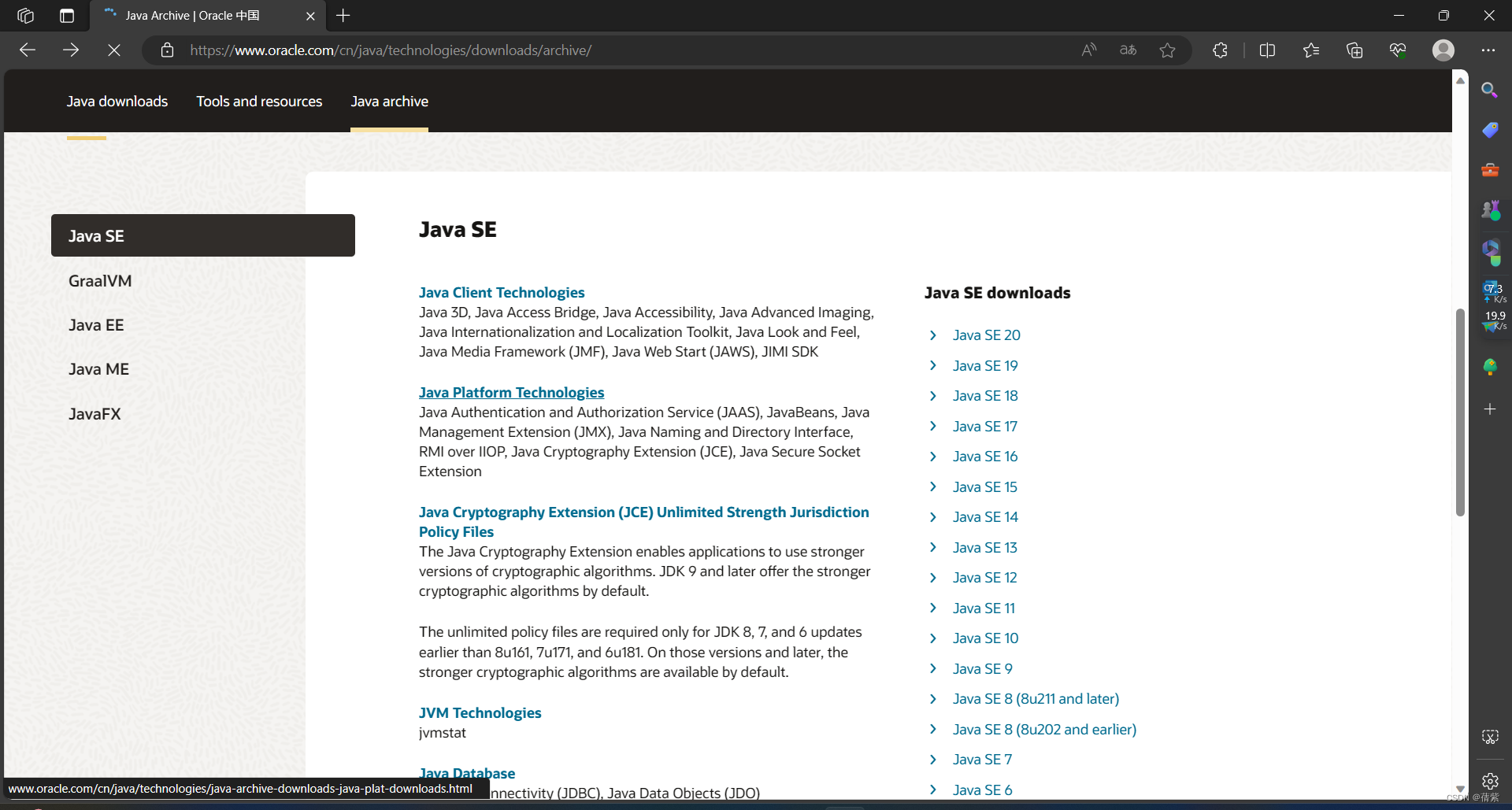Open JVM Technologies link
Image resolution: width=1512 pixels, height=810 pixels.
[x=480, y=713]
